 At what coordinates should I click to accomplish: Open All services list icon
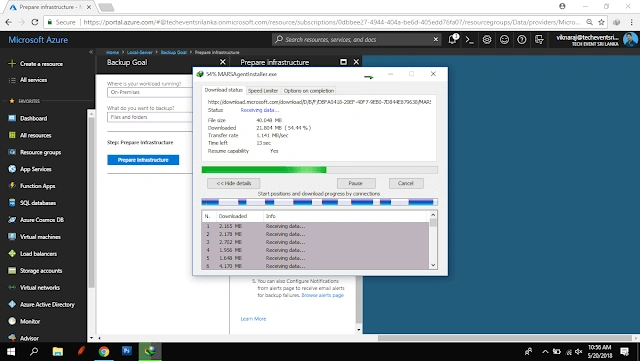[12, 80]
